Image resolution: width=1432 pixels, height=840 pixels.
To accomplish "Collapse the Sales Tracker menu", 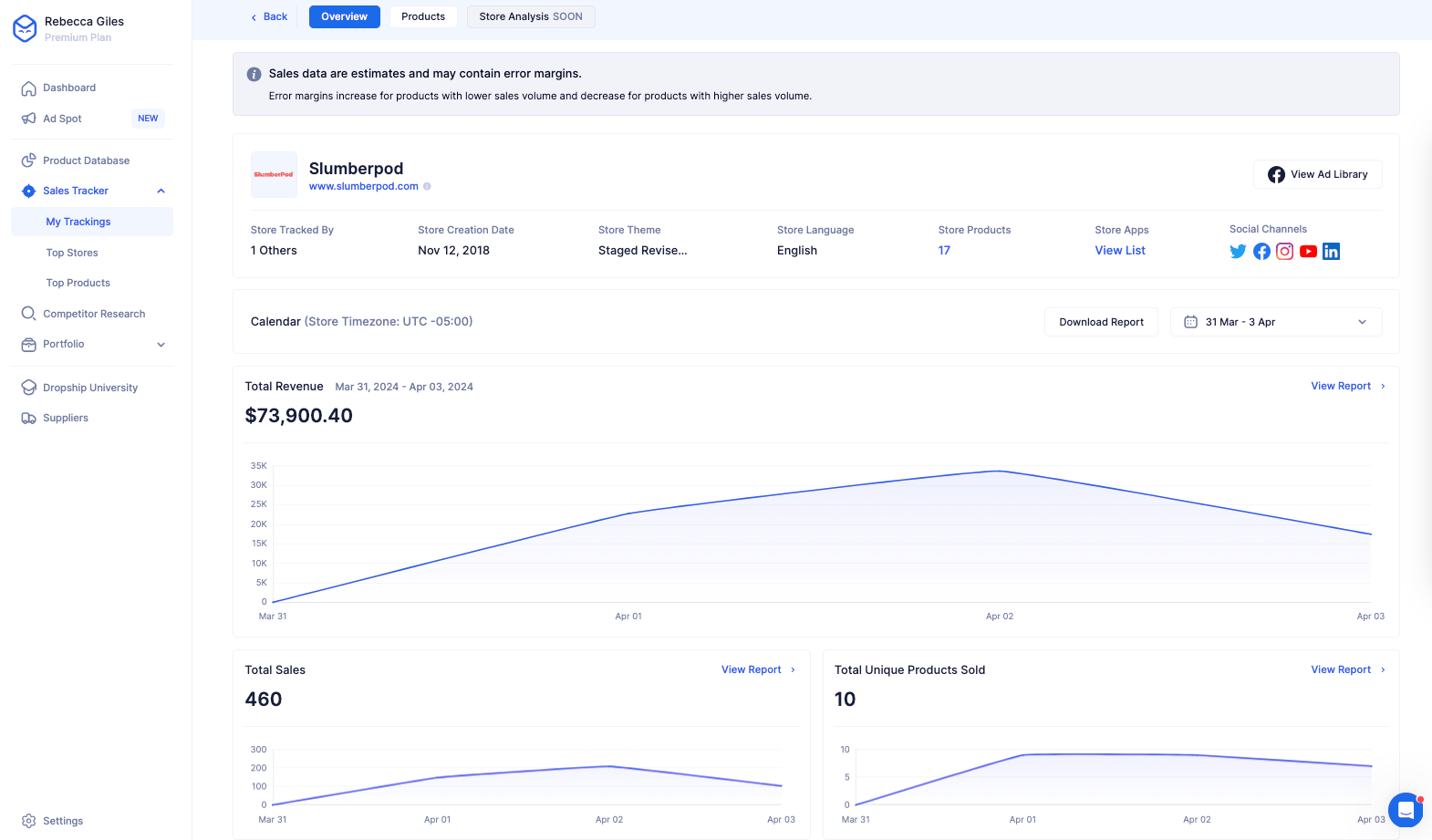I will pos(161,191).
